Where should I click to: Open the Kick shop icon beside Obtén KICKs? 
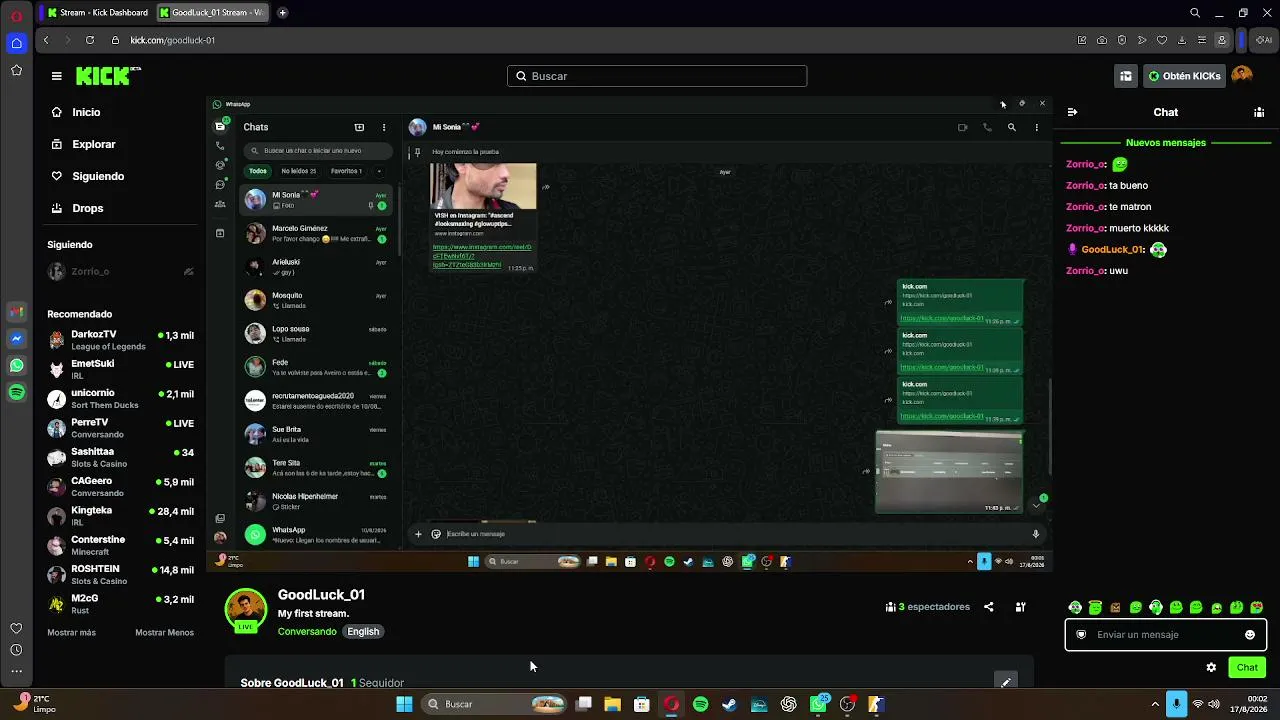point(1126,76)
